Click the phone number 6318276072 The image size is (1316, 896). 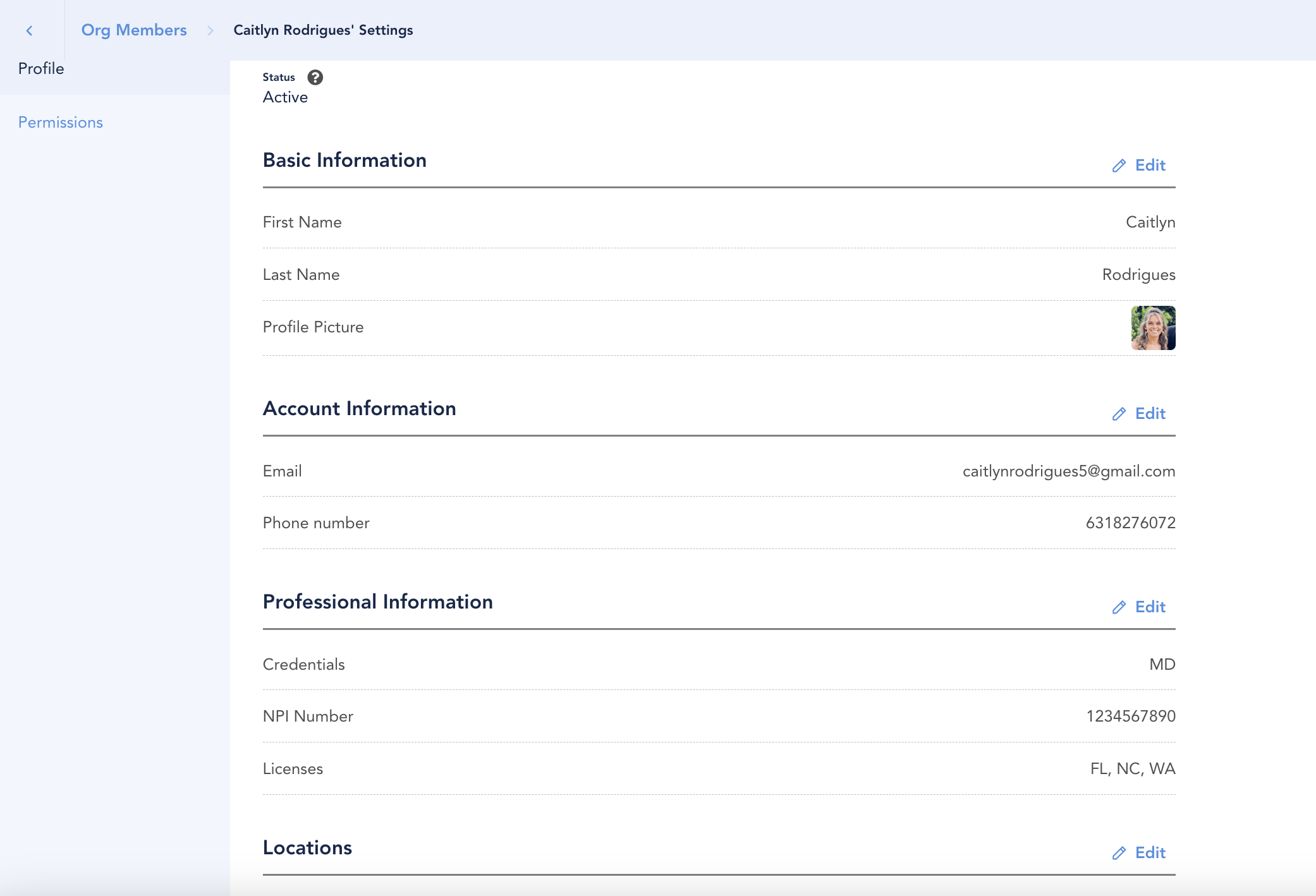[x=1130, y=523]
